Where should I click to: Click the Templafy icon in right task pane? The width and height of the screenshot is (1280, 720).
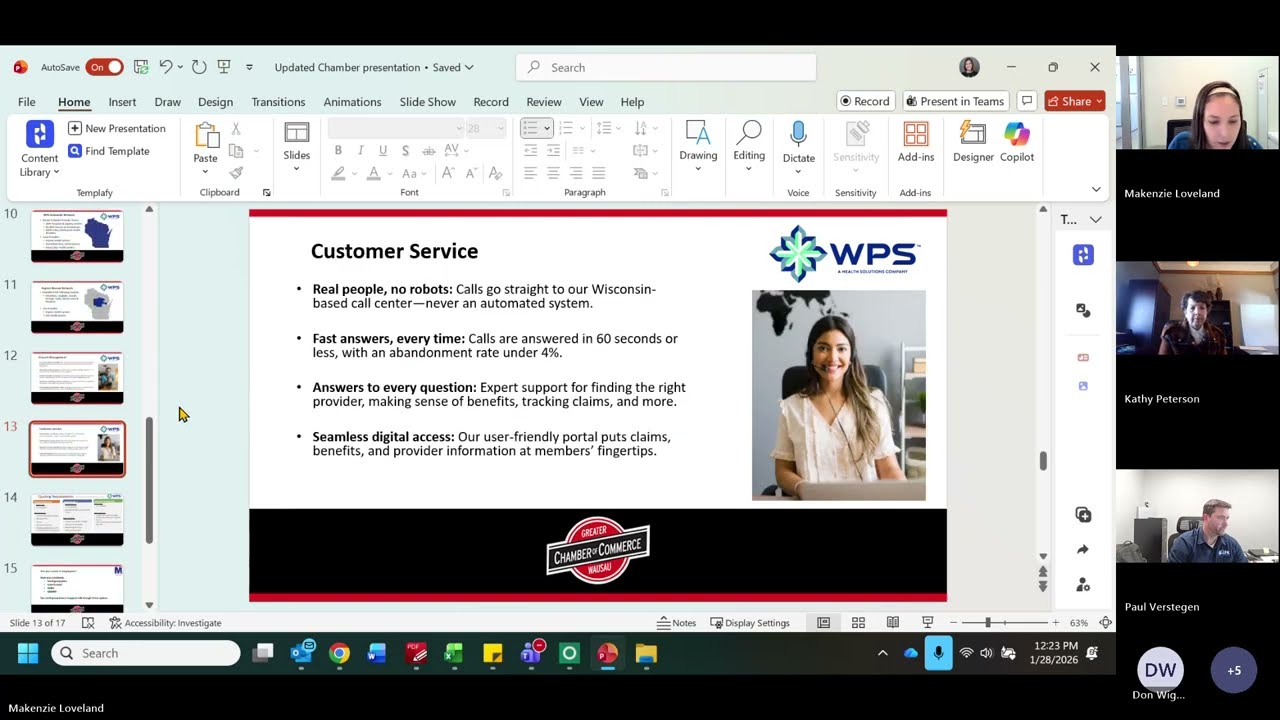pos(1083,255)
